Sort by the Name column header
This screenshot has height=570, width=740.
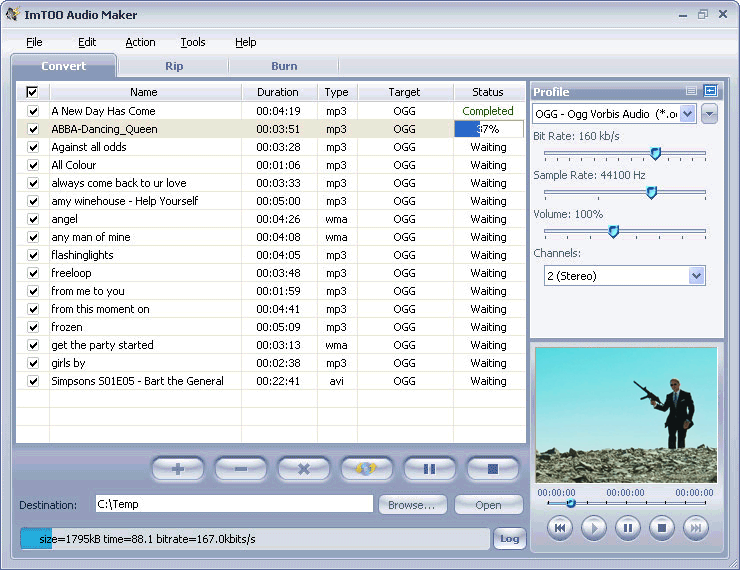[x=144, y=92]
